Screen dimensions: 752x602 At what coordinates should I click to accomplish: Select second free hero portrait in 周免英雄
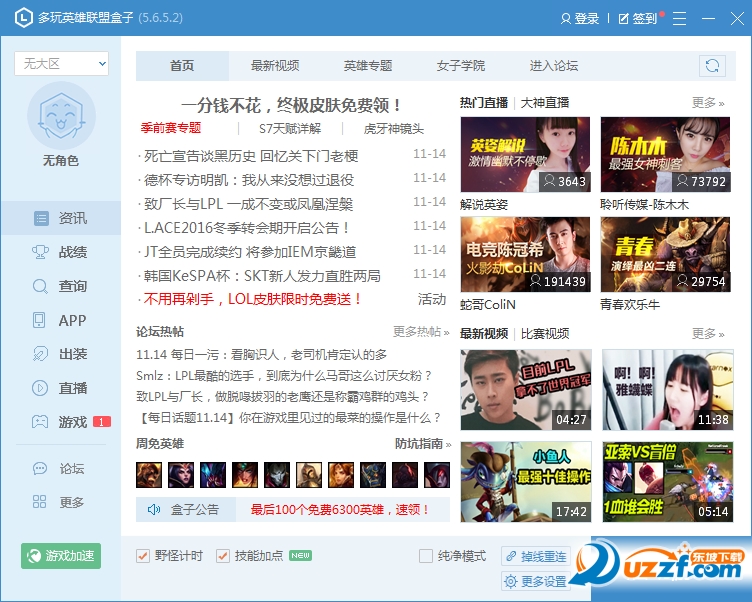[181, 475]
